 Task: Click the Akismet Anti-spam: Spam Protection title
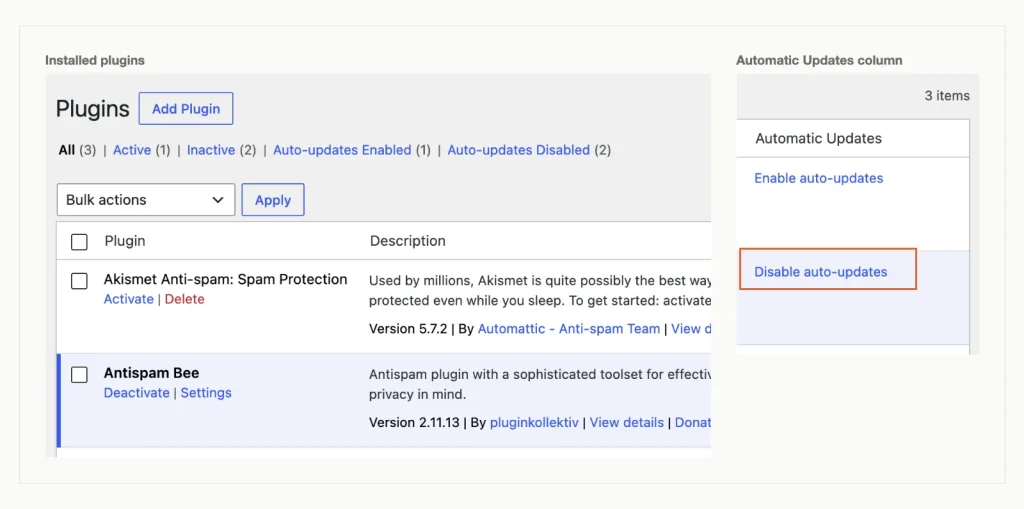[225, 280]
